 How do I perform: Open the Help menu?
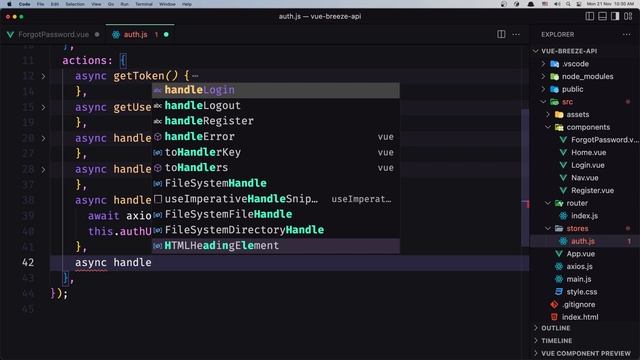187,4
